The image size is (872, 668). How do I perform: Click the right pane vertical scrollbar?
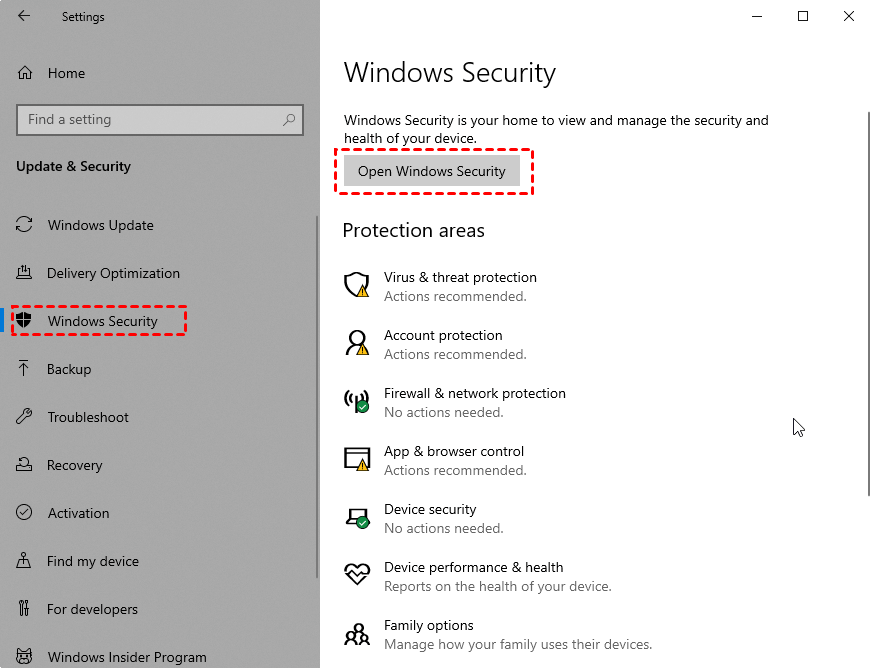pos(867,300)
